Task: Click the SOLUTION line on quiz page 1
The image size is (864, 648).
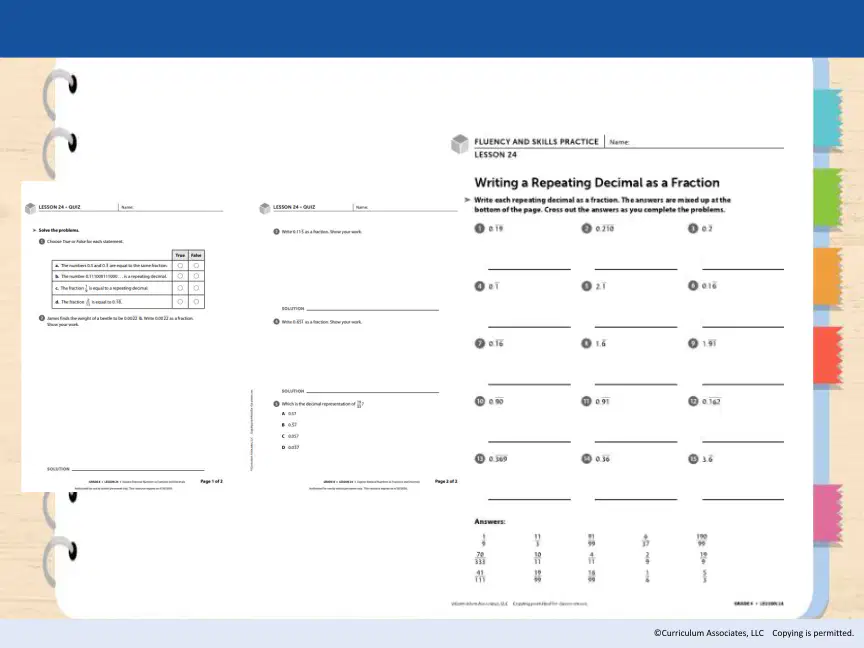Action: 138,468
